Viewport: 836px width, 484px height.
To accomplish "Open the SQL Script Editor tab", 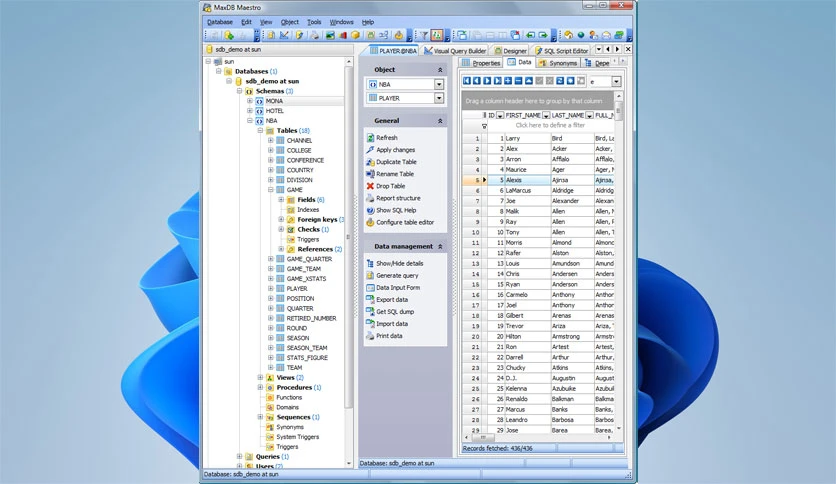I will pyautogui.click(x=561, y=51).
